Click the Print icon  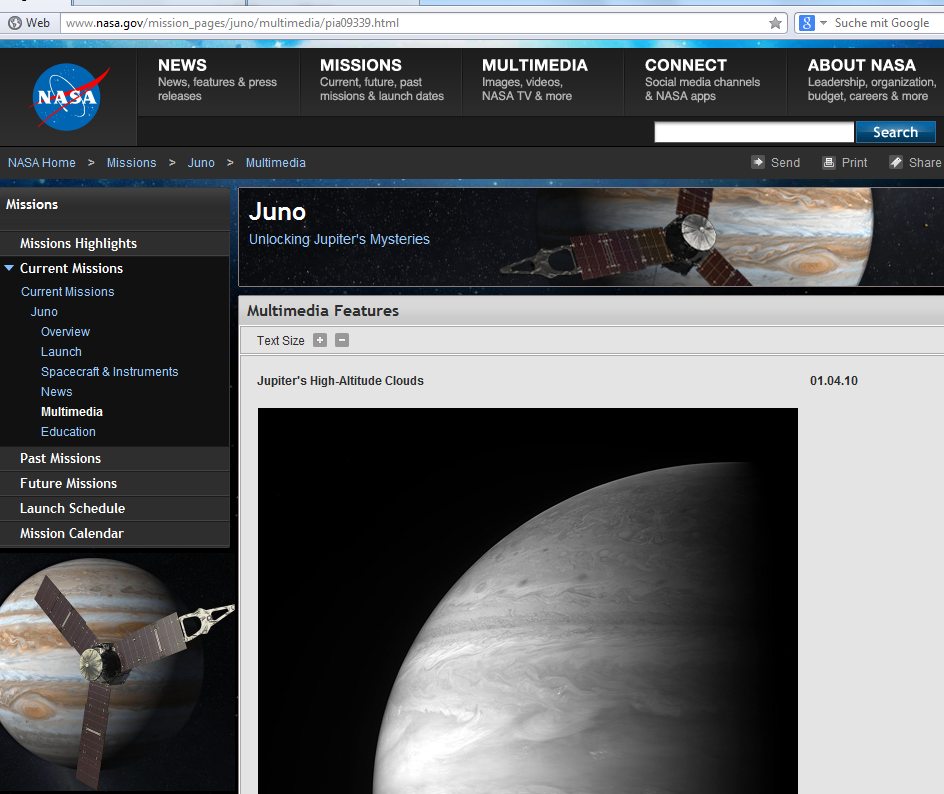point(828,162)
